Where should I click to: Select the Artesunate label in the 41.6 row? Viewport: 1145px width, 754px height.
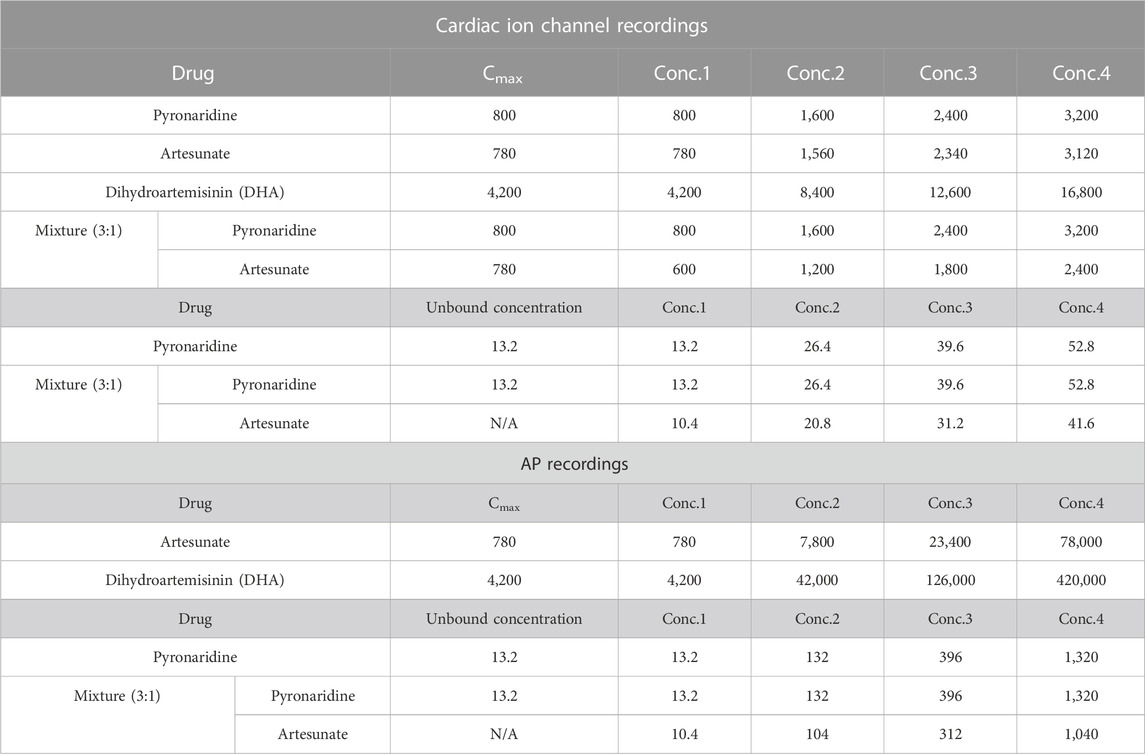(274, 423)
